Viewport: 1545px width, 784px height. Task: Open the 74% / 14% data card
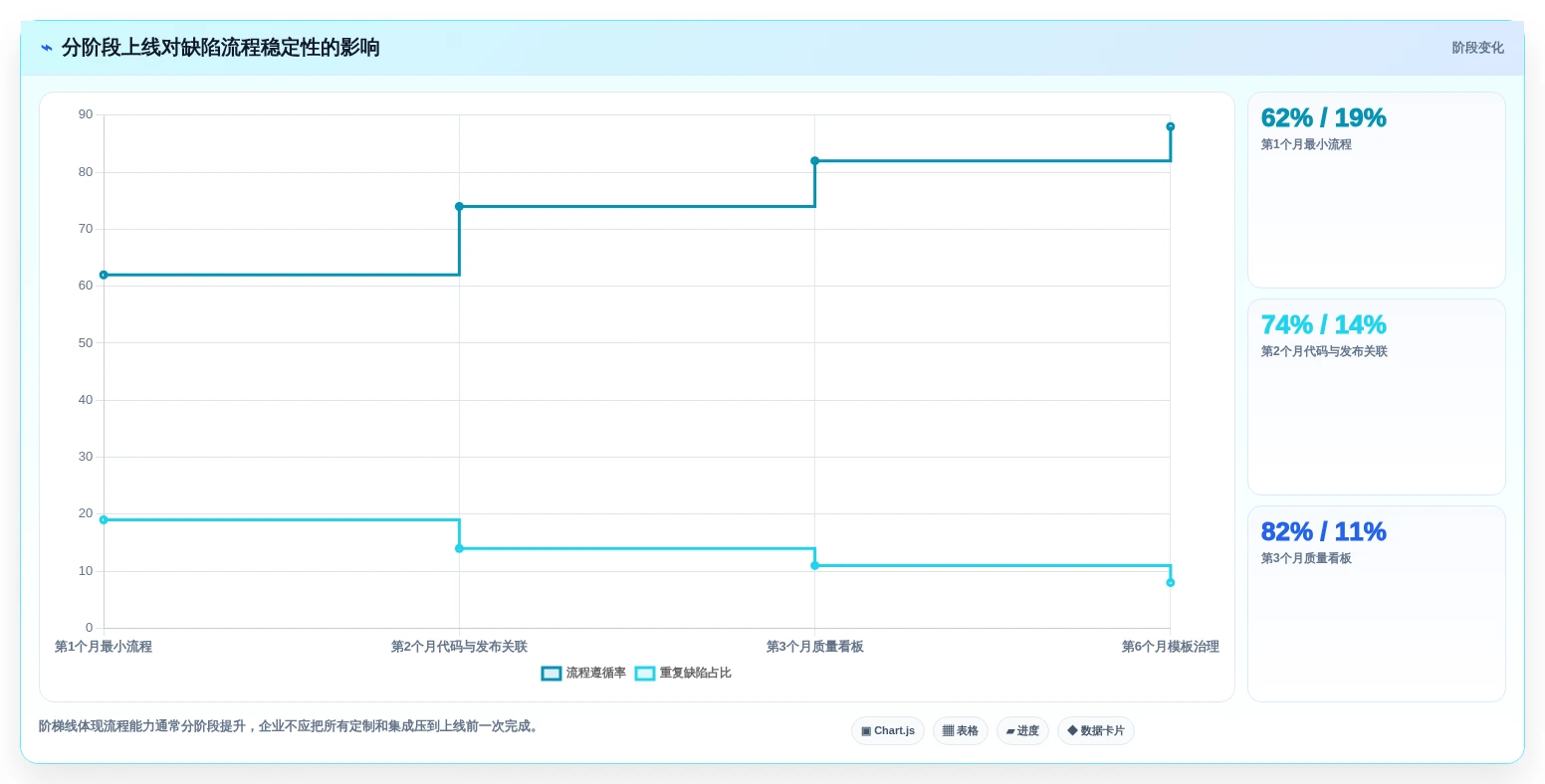(x=1376, y=397)
